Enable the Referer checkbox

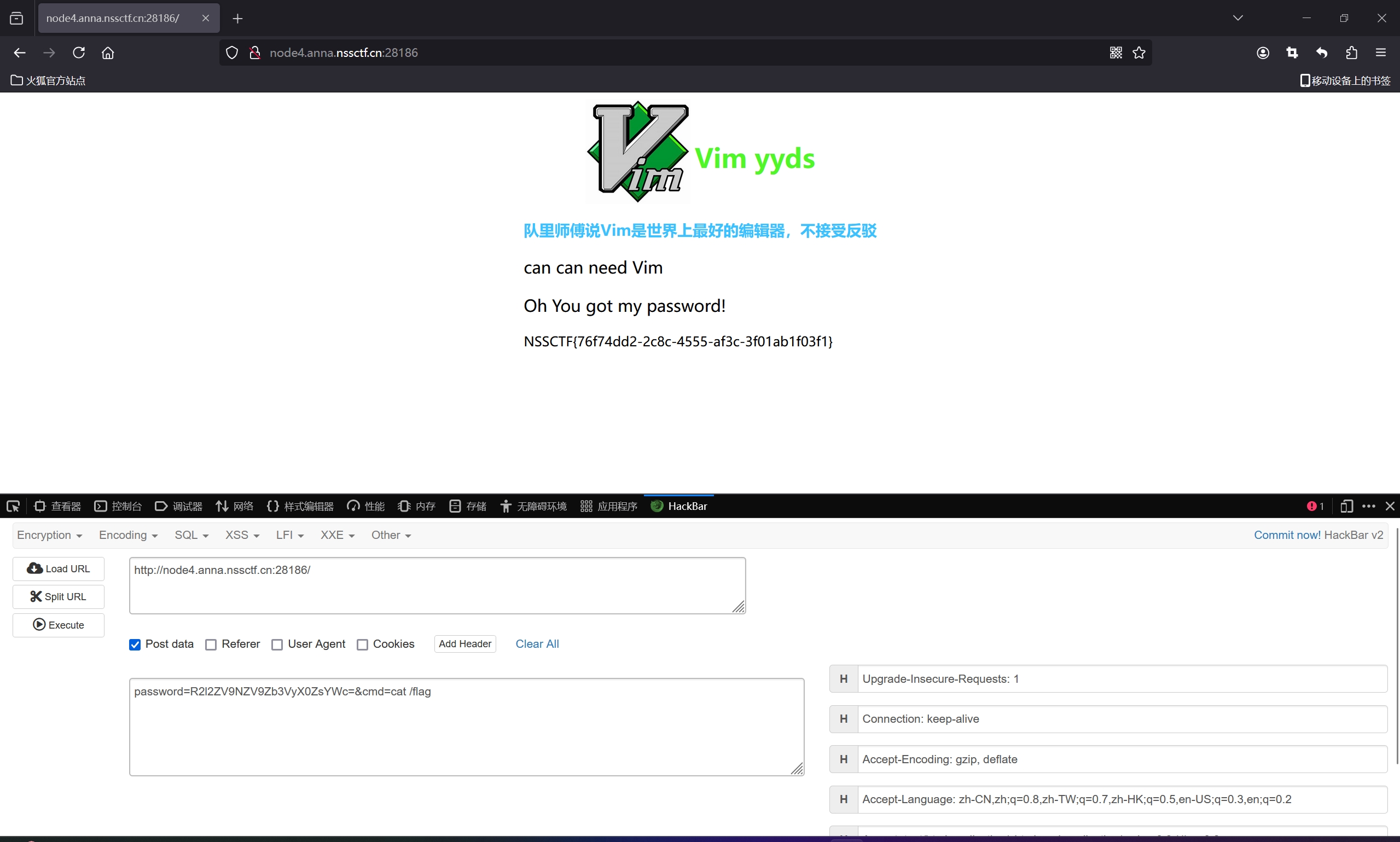(x=211, y=644)
